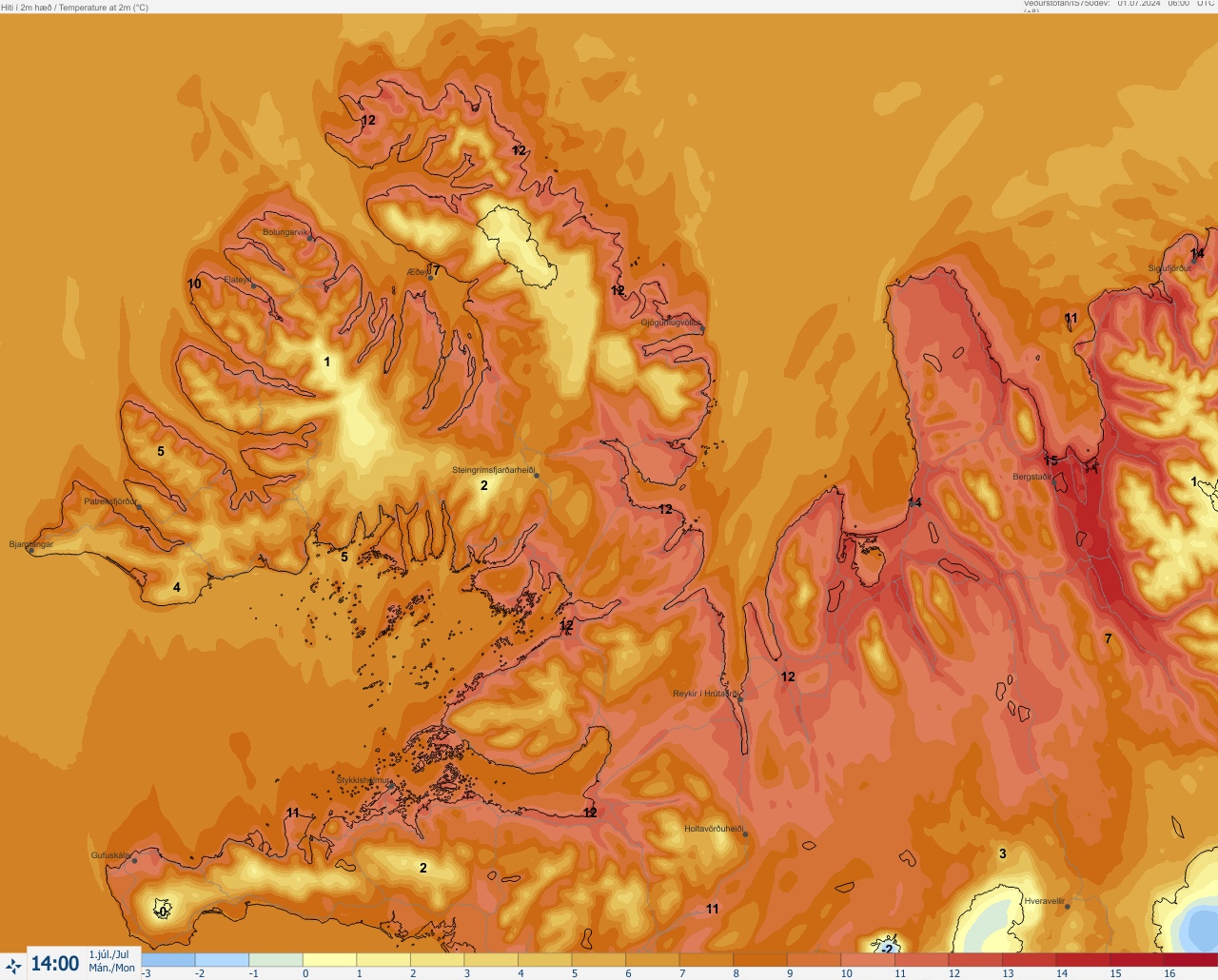
Task: Click the temperature value 3 above Hveravellir
Action: 1002,853
